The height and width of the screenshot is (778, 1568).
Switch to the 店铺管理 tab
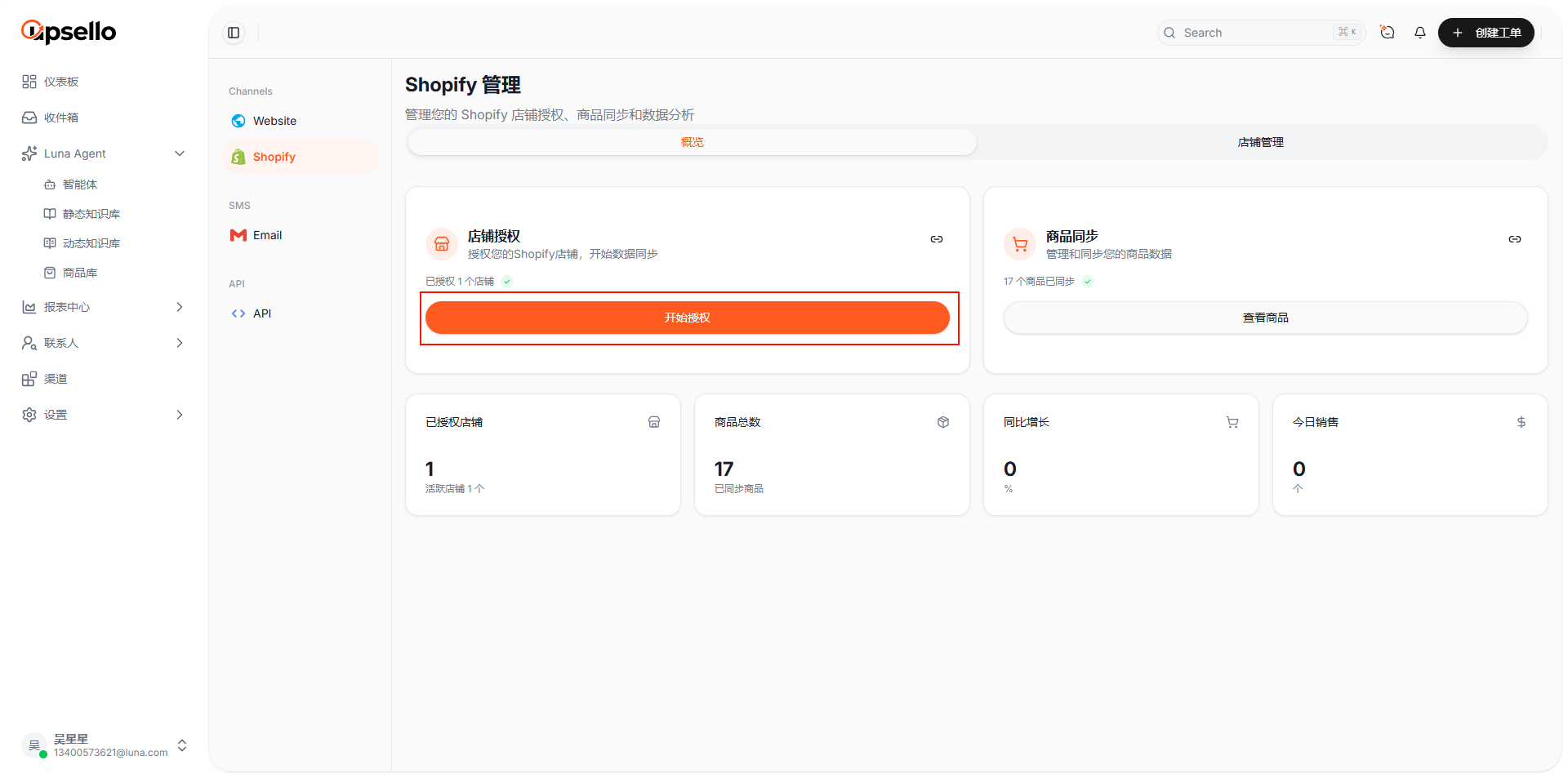pyautogui.click(x=1261, y=142)
